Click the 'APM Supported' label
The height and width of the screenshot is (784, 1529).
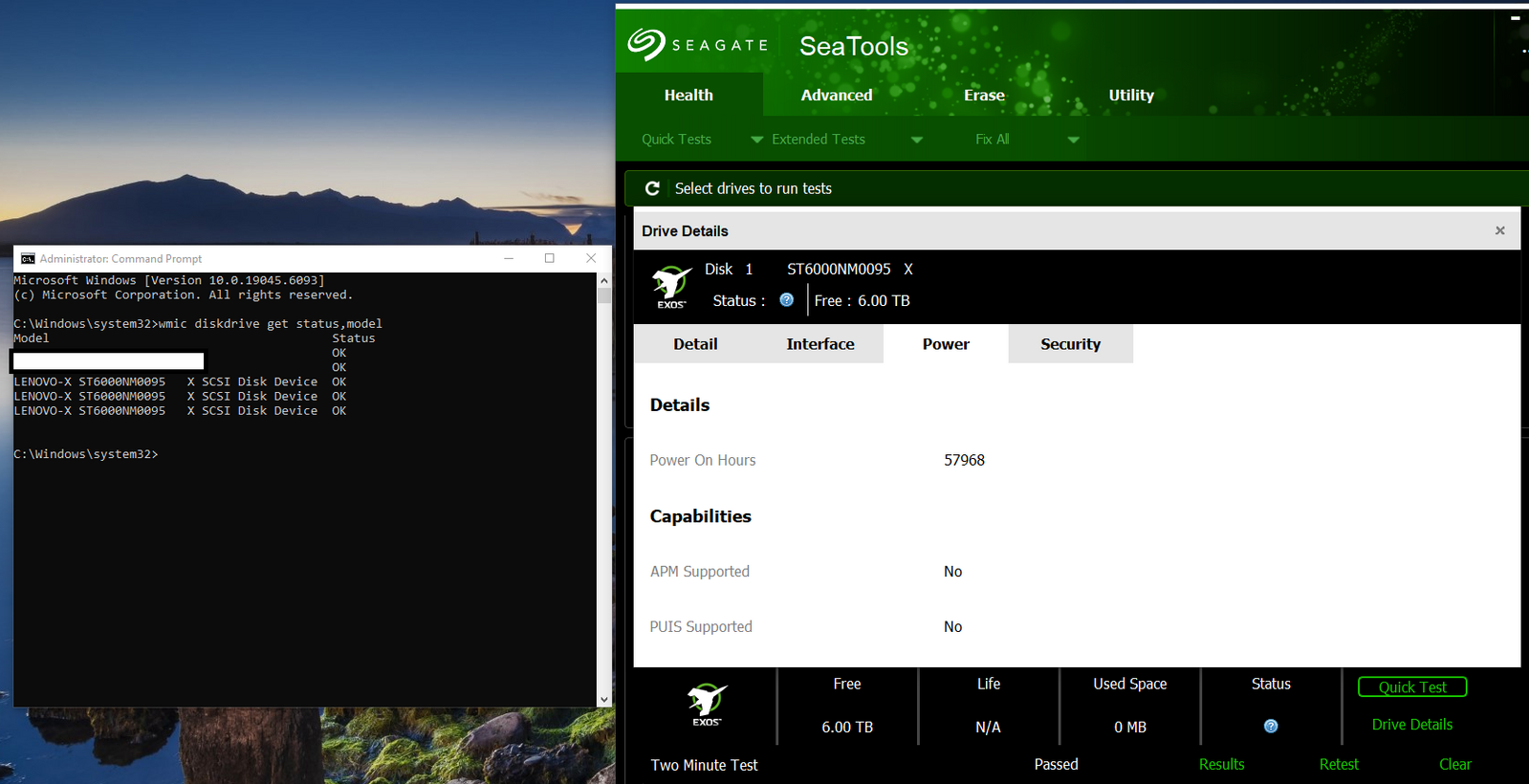click(700, 572)
